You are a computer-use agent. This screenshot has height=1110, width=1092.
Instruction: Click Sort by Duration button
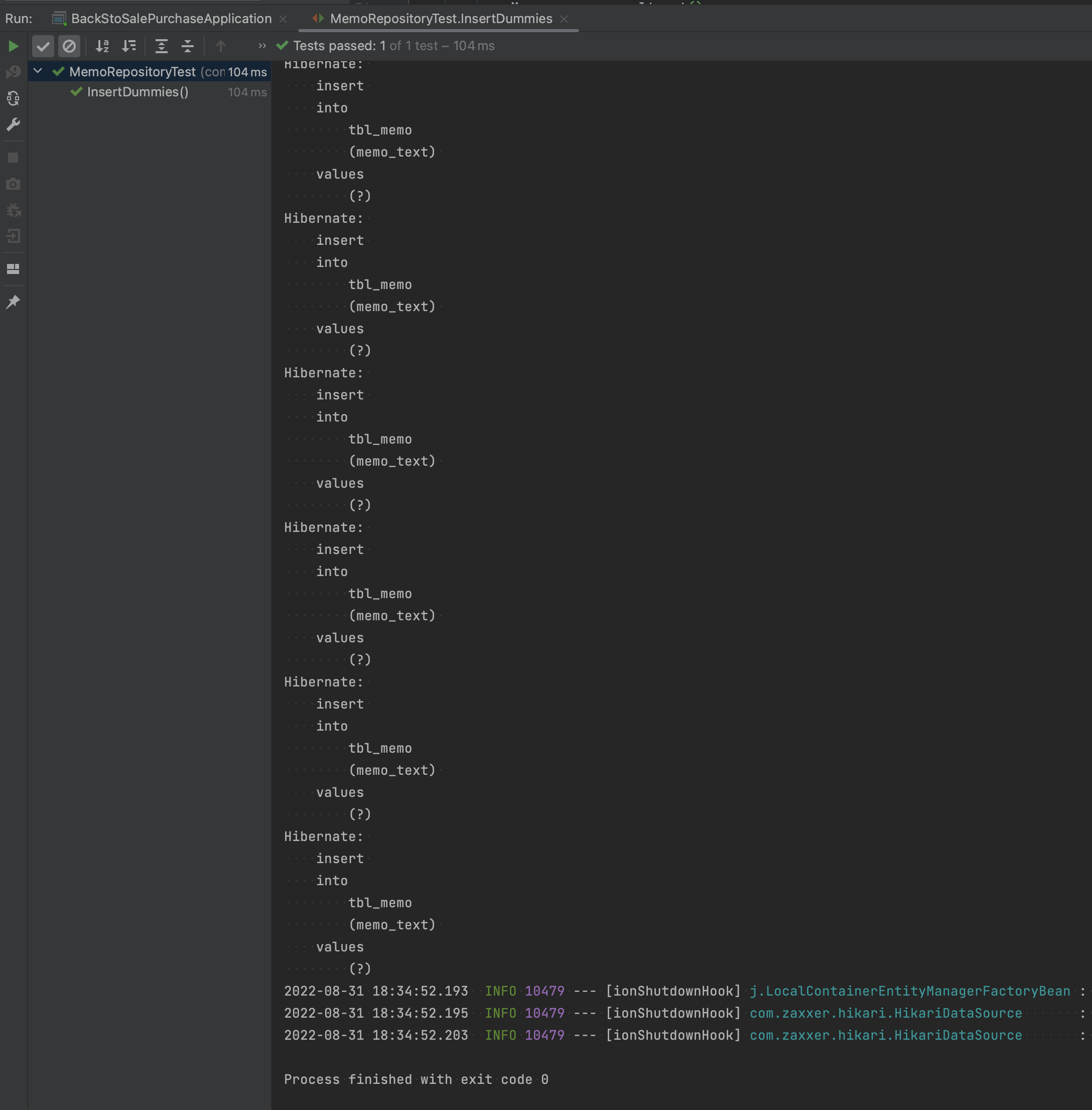click(x=129, y=46)
